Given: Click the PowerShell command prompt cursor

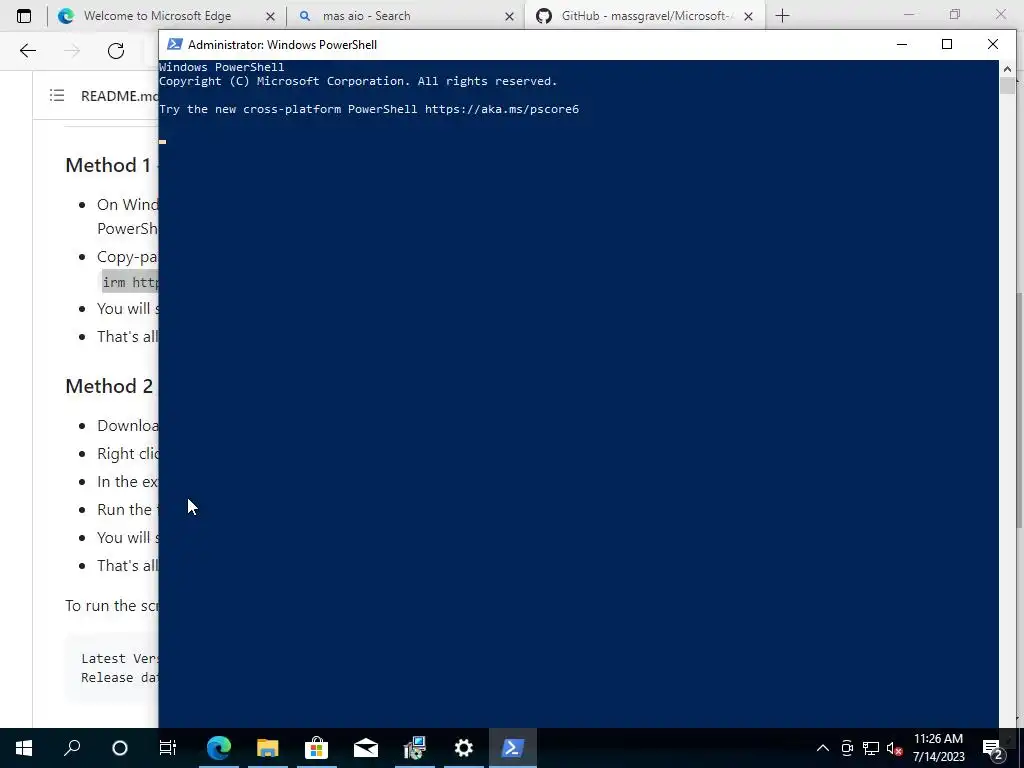Looking at the screenshot, I should click(163, 142).
